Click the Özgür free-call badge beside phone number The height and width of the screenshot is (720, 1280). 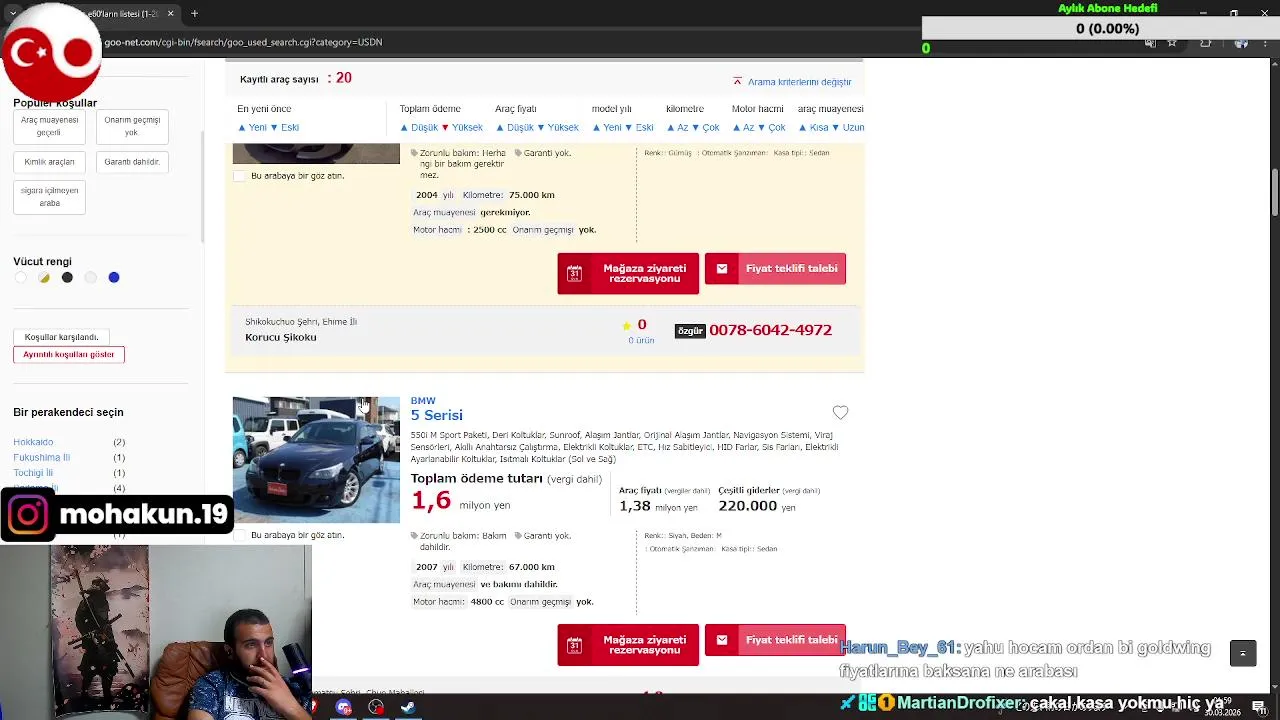click(690, 331)
